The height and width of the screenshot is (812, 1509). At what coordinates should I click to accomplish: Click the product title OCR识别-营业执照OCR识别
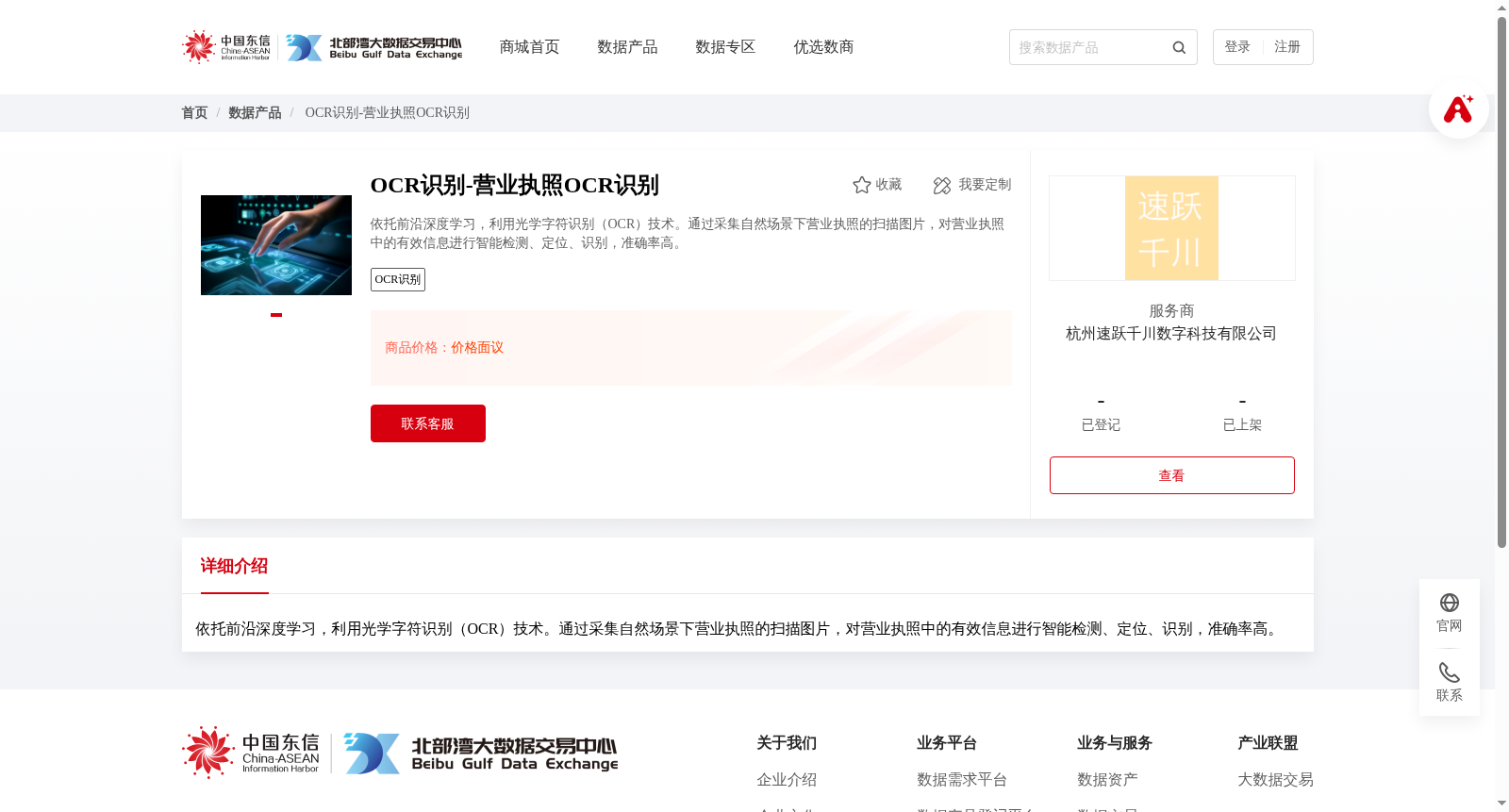tap(514, 185)
